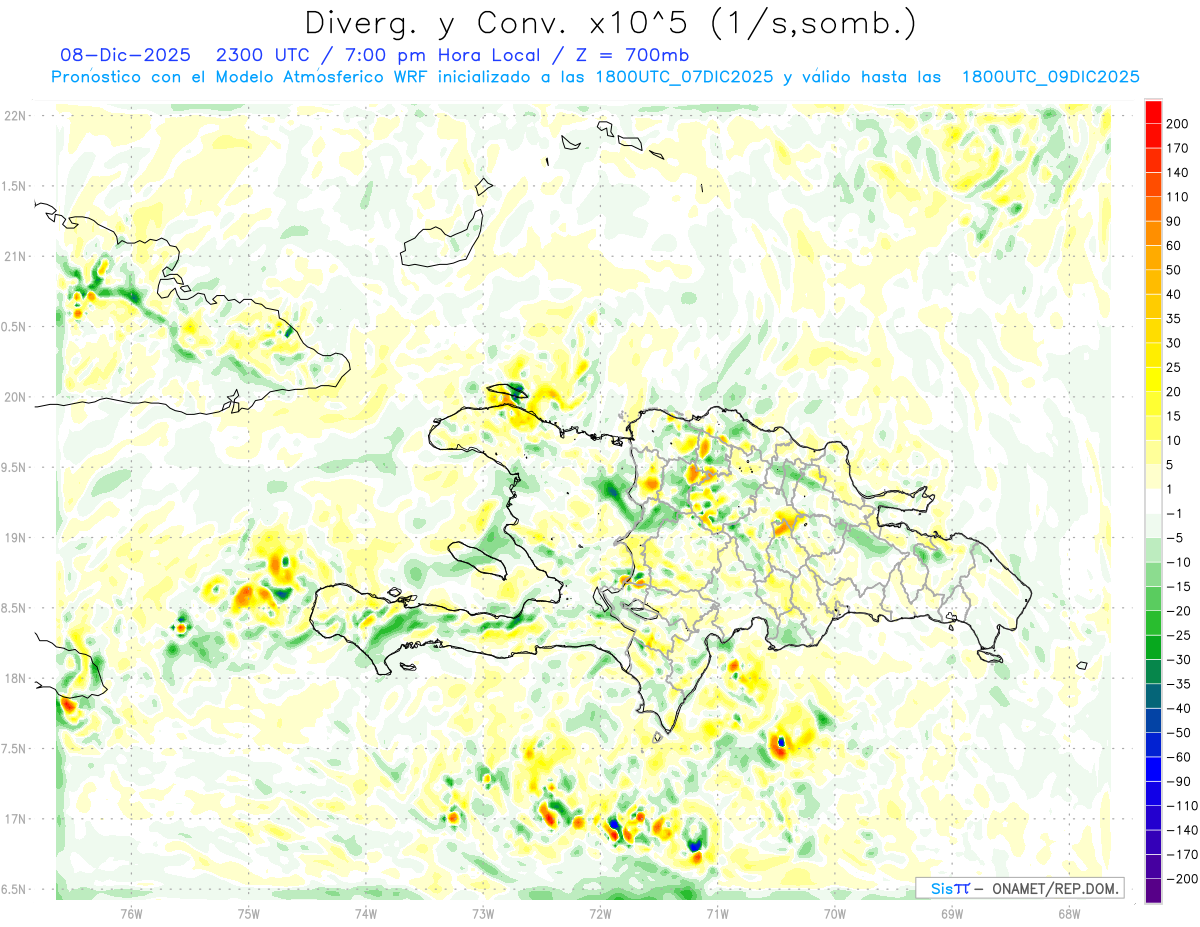Click the '74W' longitude axis label

(366, 915)
